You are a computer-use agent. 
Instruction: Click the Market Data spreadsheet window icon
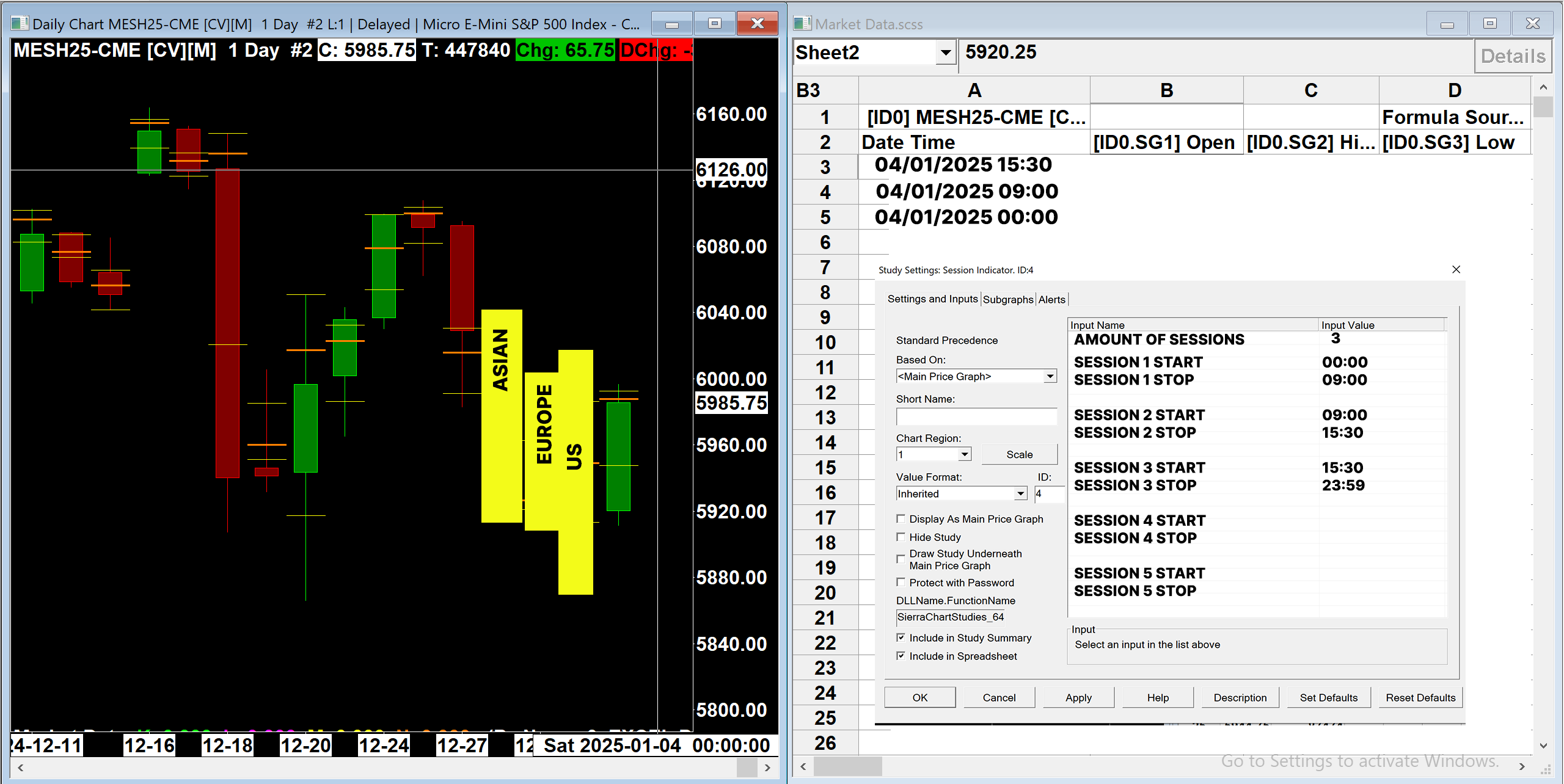[802, 24]
